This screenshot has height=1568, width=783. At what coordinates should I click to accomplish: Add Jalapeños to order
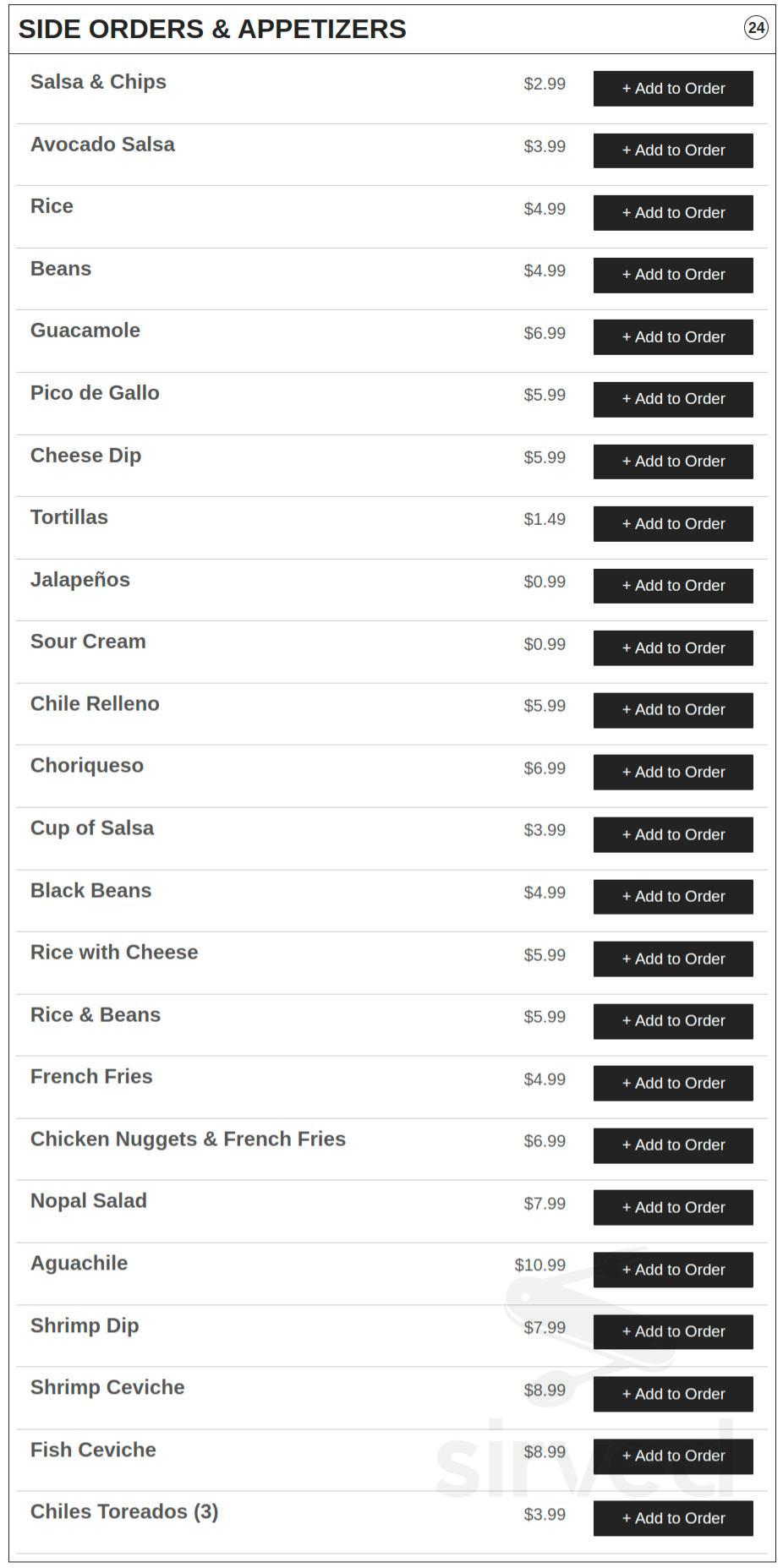[672, 585]
